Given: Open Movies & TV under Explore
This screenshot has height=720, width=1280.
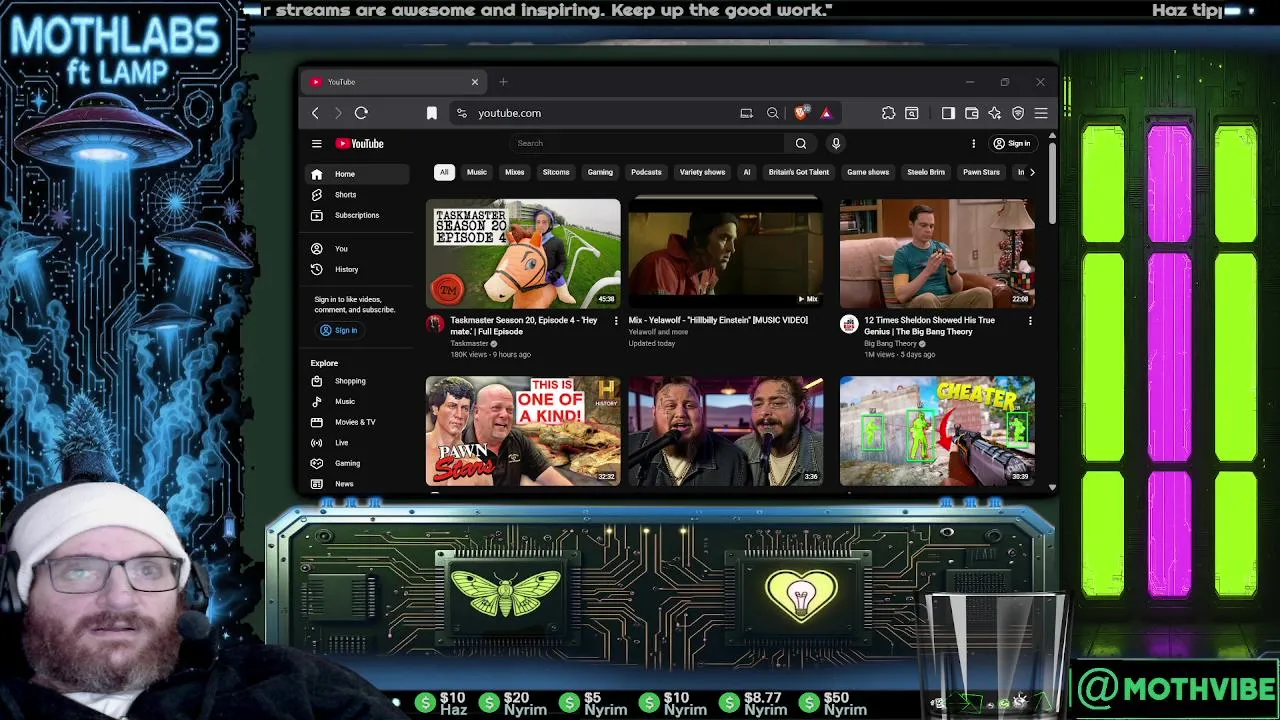Looking at the screenshot, I should click(357, 422).
